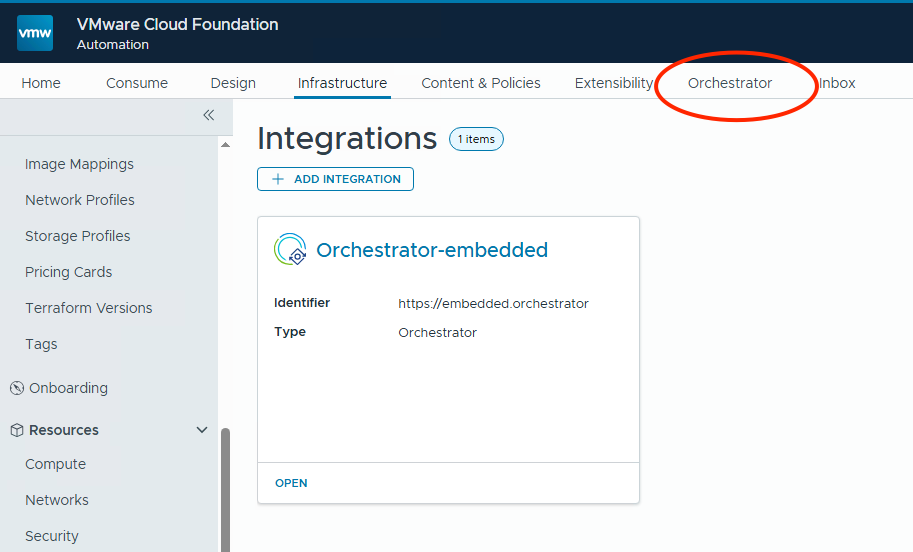Click the VMware vmw logo icon

click(x=35, y=33)
